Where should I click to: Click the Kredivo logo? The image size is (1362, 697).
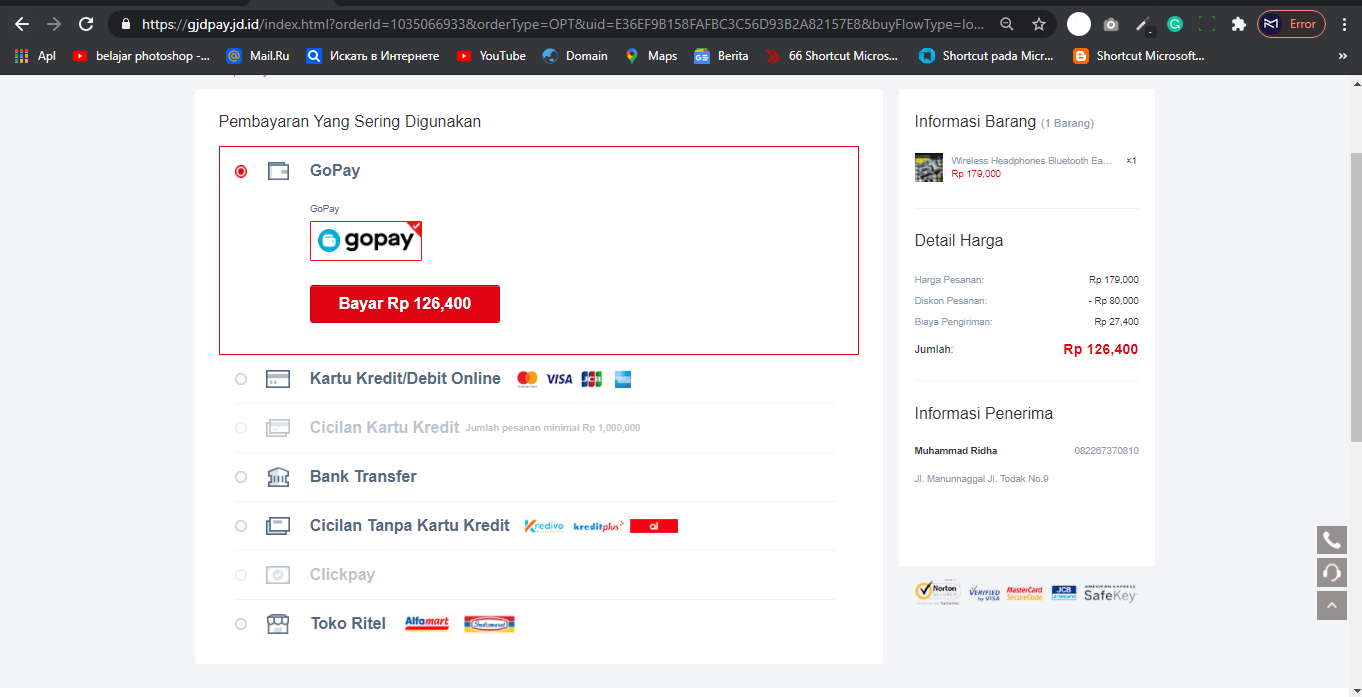[x=544, y=526]
